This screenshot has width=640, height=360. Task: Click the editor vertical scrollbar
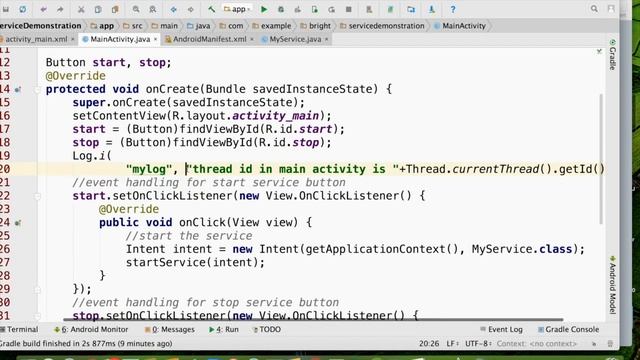[x=601, y=159]
